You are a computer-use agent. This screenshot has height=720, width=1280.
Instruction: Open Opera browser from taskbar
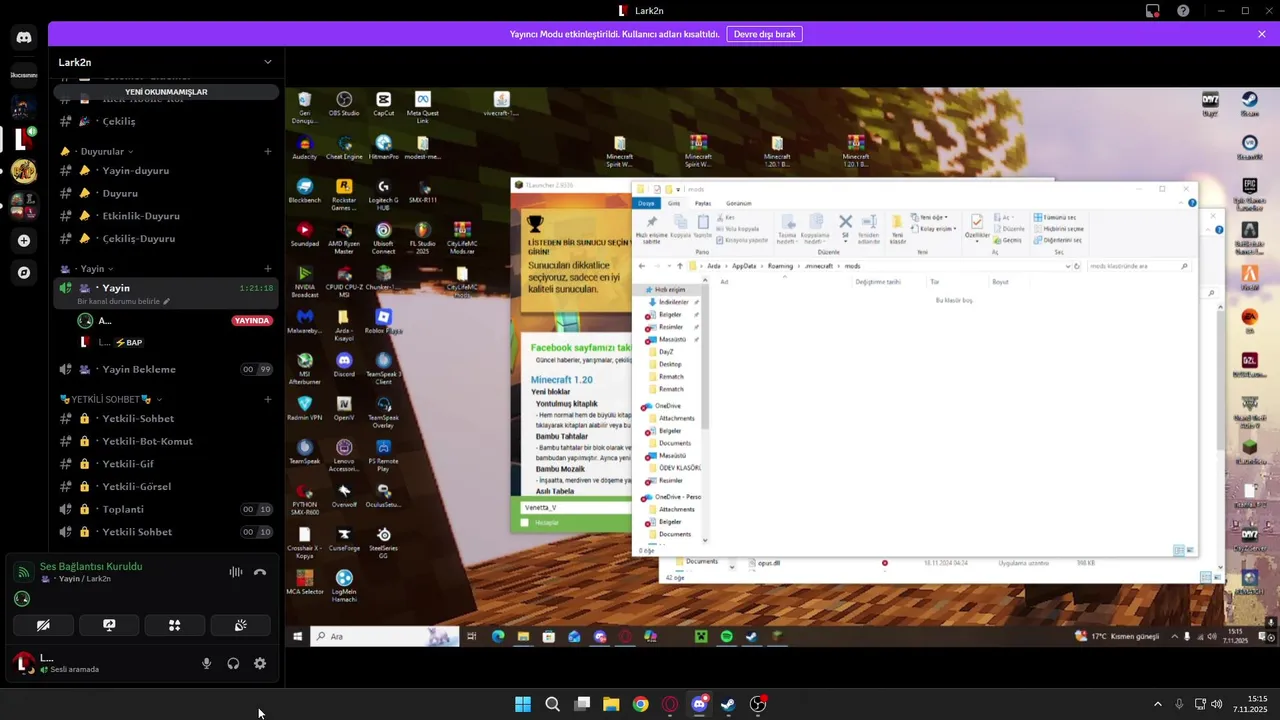click(x=670, y=704)
